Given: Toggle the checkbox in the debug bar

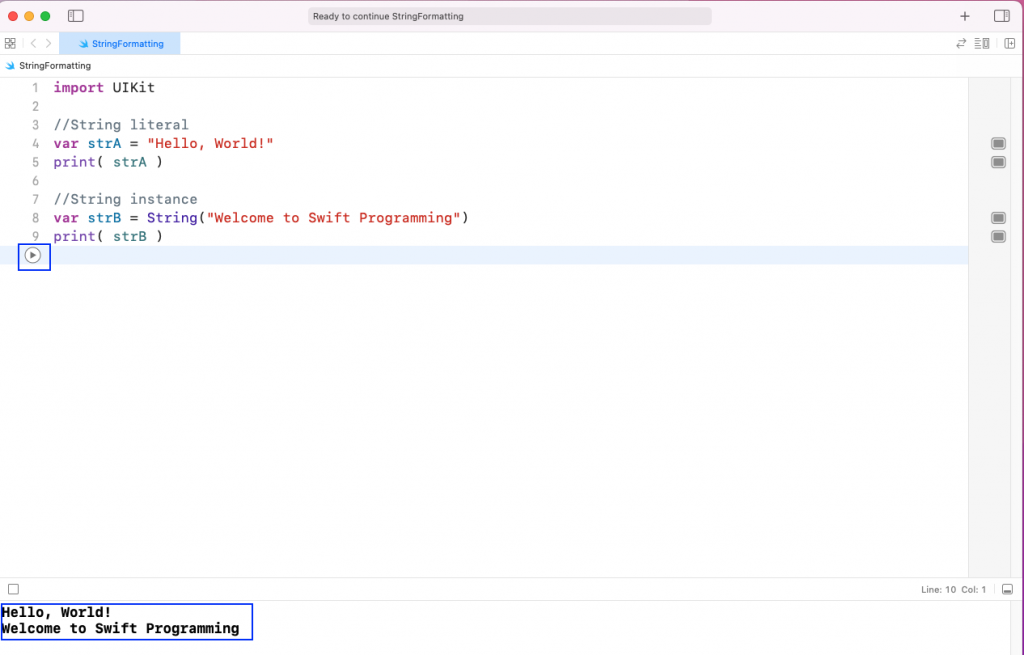Looking at the screenshot, I should pos(13,589).
